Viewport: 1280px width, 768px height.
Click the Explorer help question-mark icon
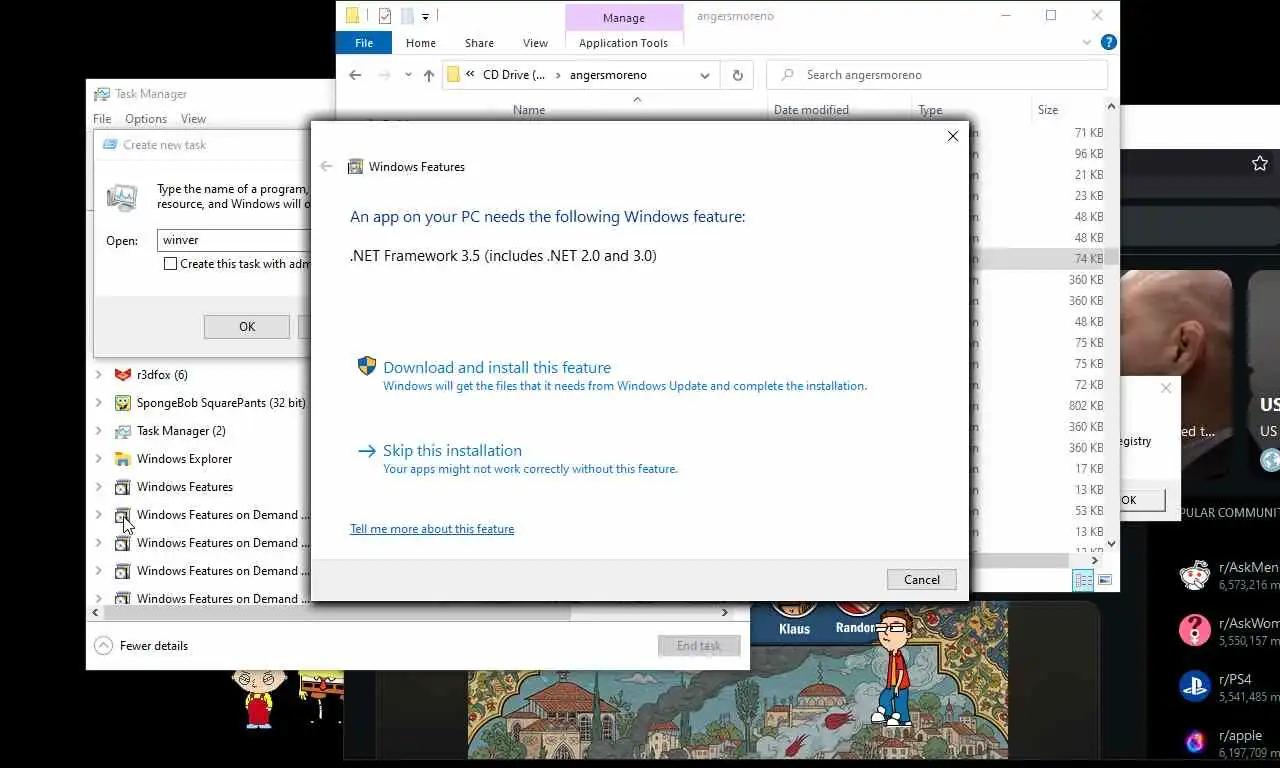point(1108,43)
